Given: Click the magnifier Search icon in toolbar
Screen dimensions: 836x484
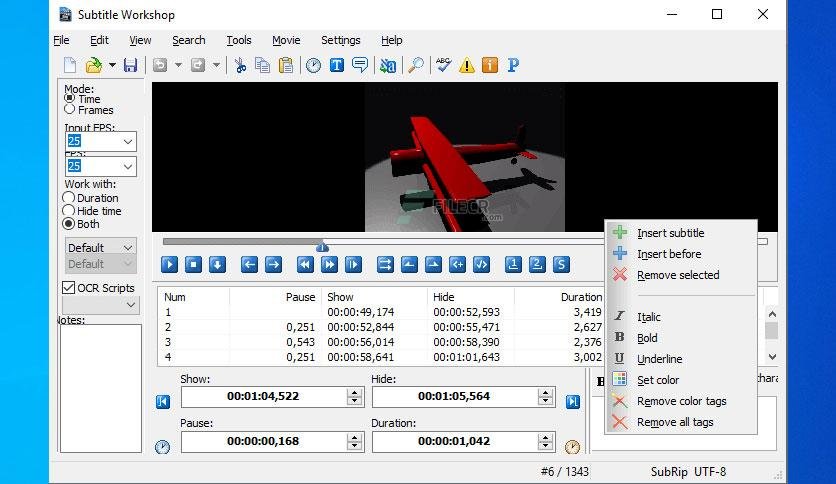Looking at the screenshot, I should click(416, 65).
